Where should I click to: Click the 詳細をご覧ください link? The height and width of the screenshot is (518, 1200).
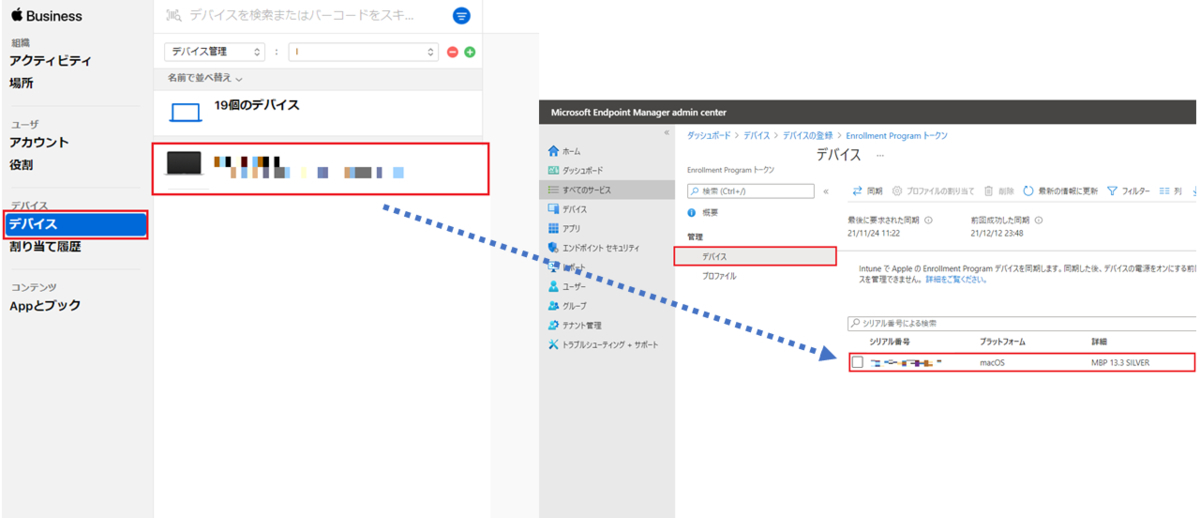(957, 280)
